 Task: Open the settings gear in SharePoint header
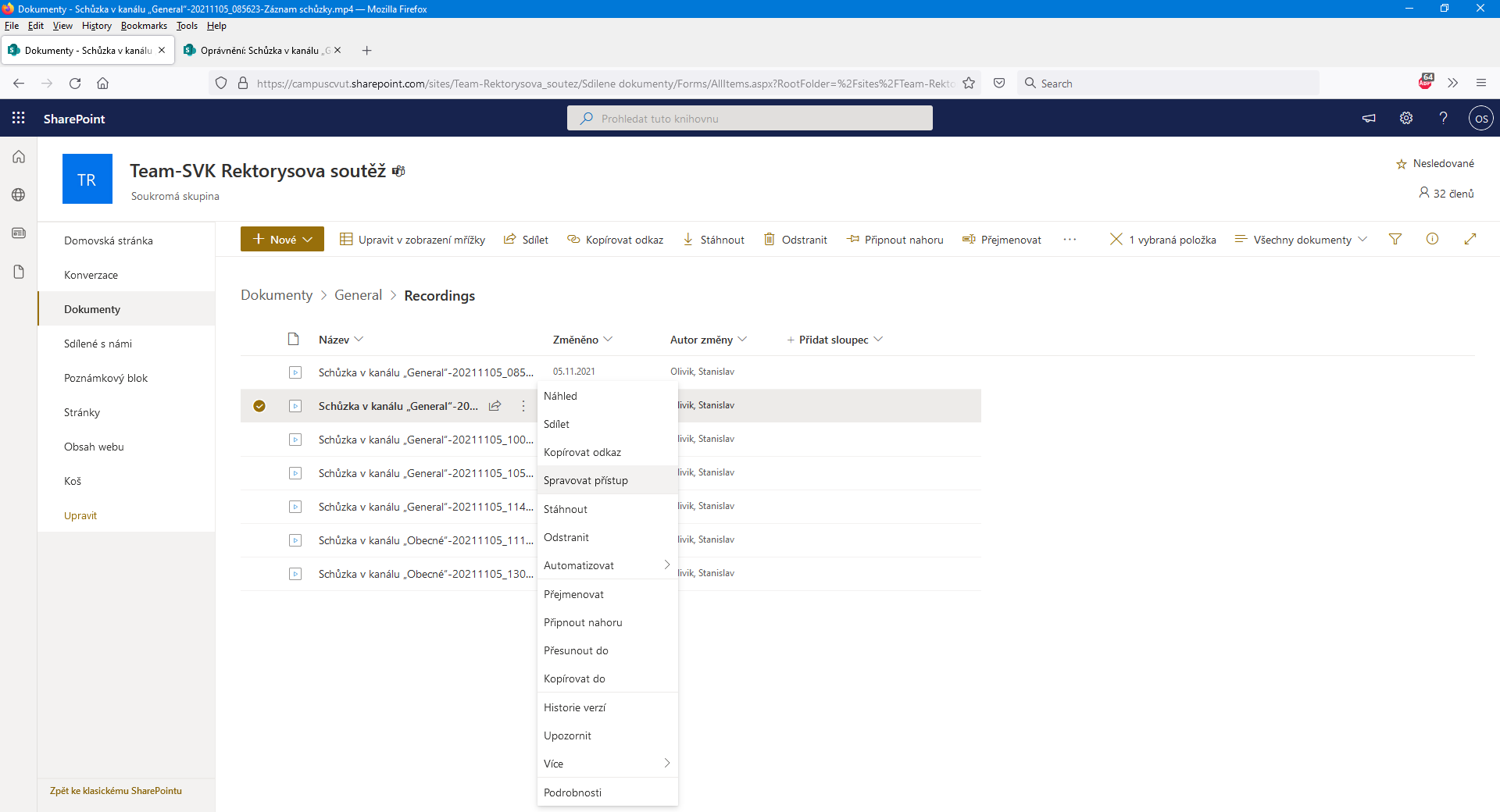pyautogui.click(x=1406, y=118)
